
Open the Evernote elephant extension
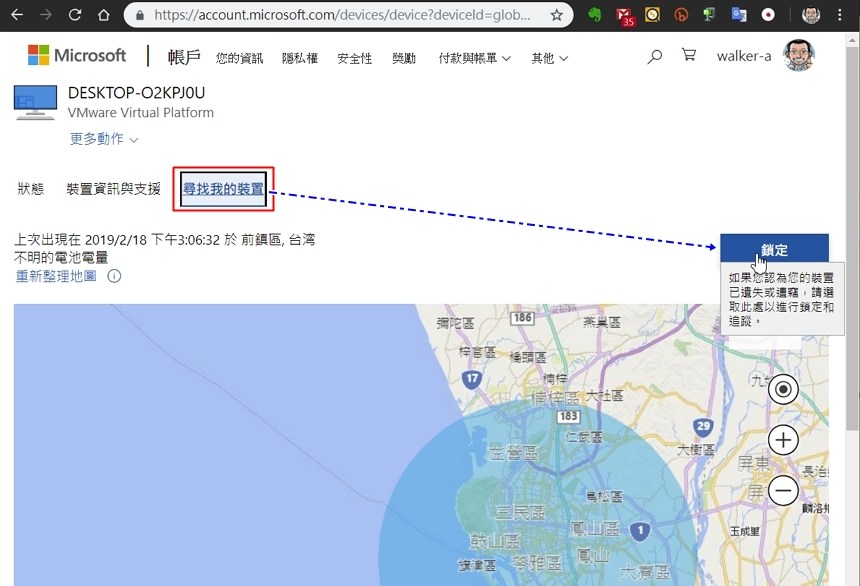pos(595,15)
